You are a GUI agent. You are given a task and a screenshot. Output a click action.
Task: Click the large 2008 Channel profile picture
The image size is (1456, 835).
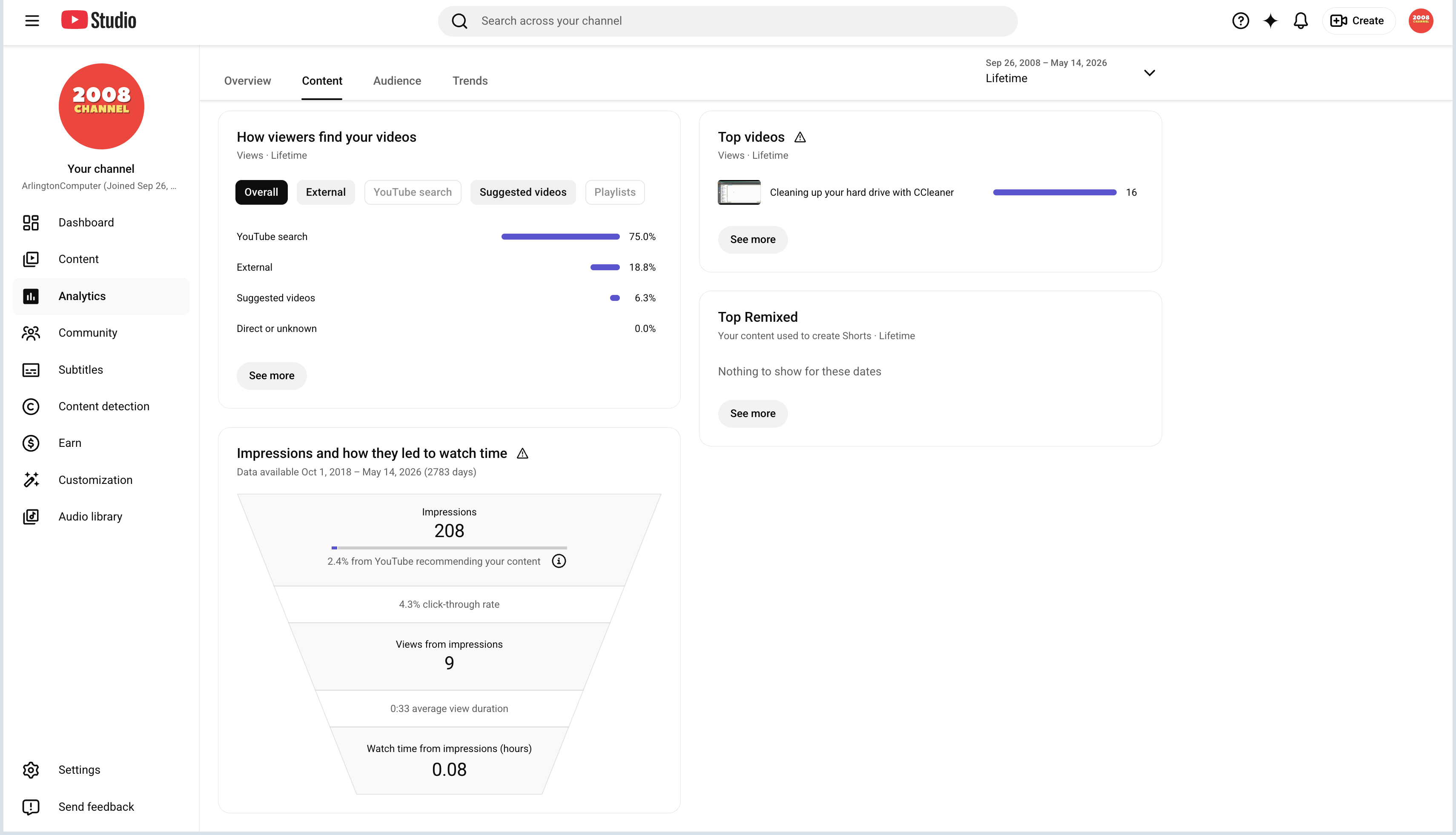tap(102, 106)
